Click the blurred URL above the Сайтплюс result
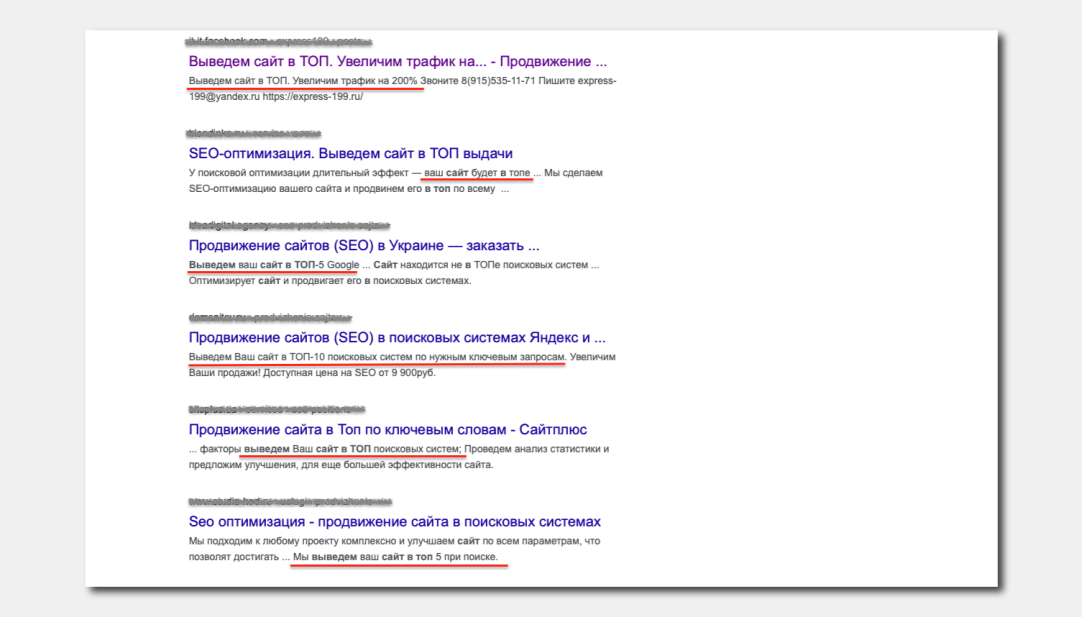This screenshot has height=617, width=1082. coord(277,409)
